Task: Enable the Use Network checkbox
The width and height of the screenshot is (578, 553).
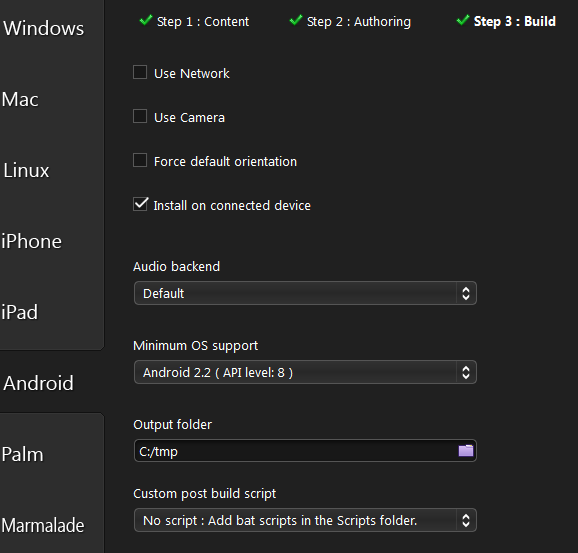Action: pos(140,72)
